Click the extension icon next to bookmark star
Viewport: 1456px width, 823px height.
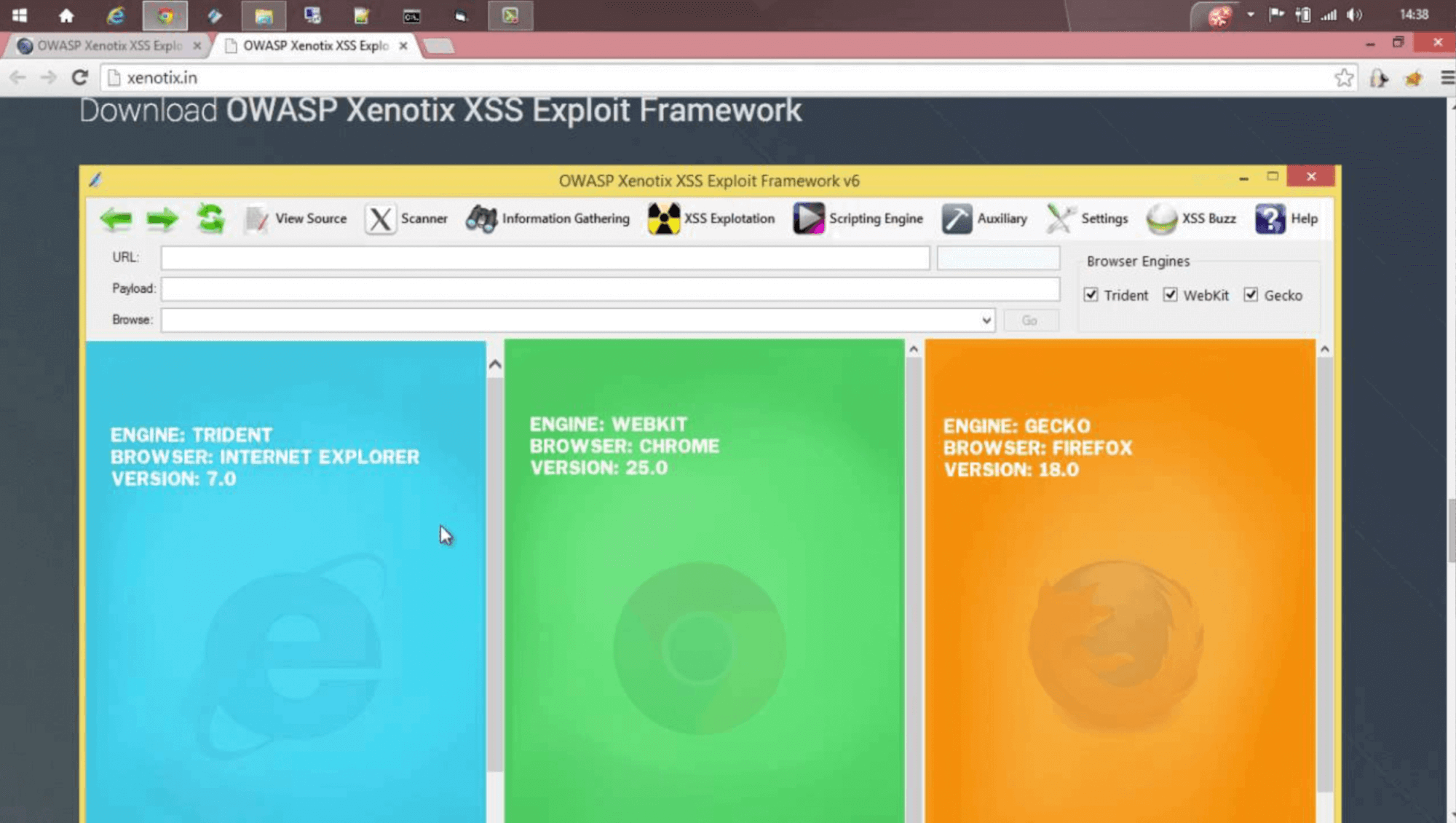coord(1379,78)
